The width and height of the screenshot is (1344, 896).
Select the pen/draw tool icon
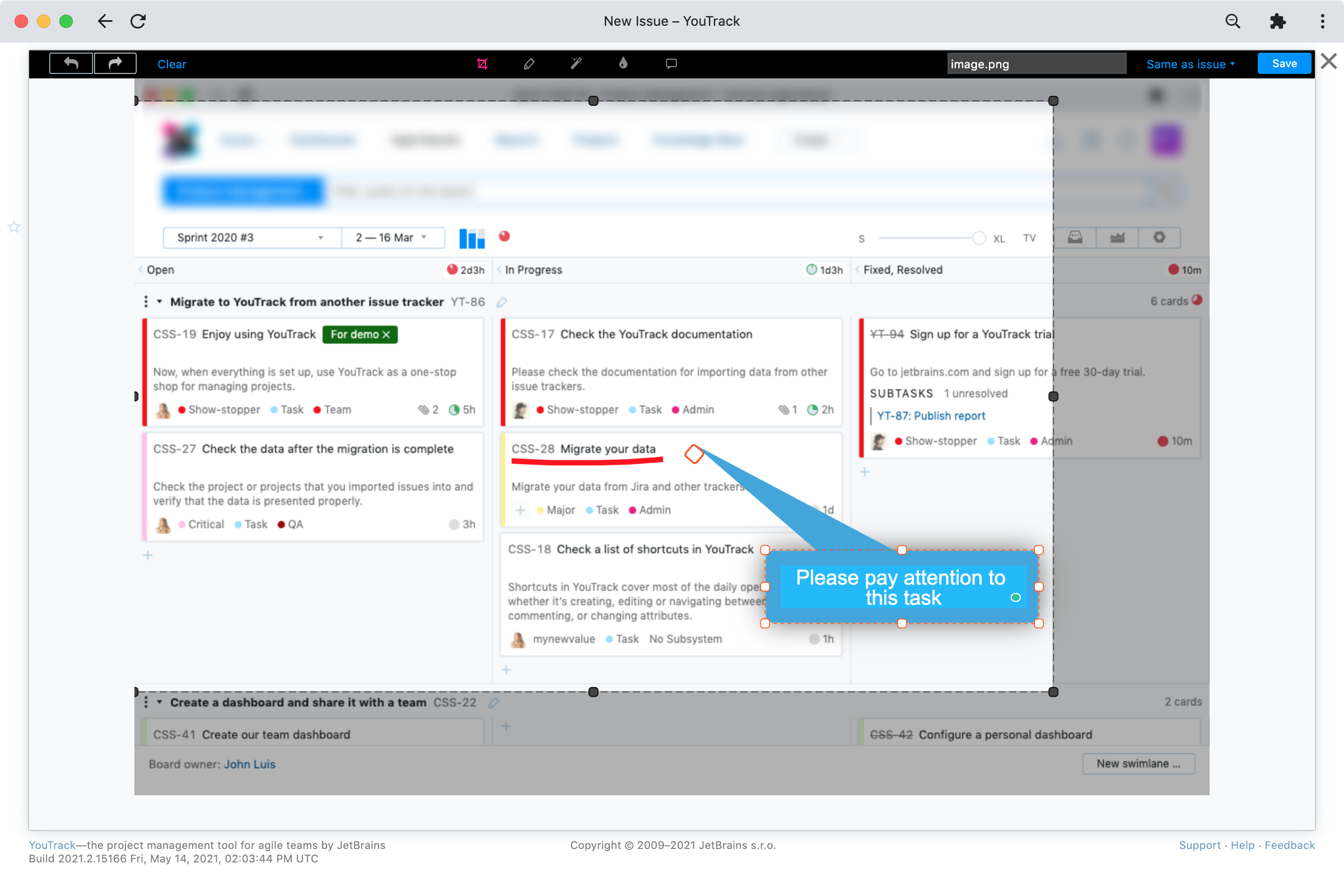pyautogui.click(x=528, y=64)
